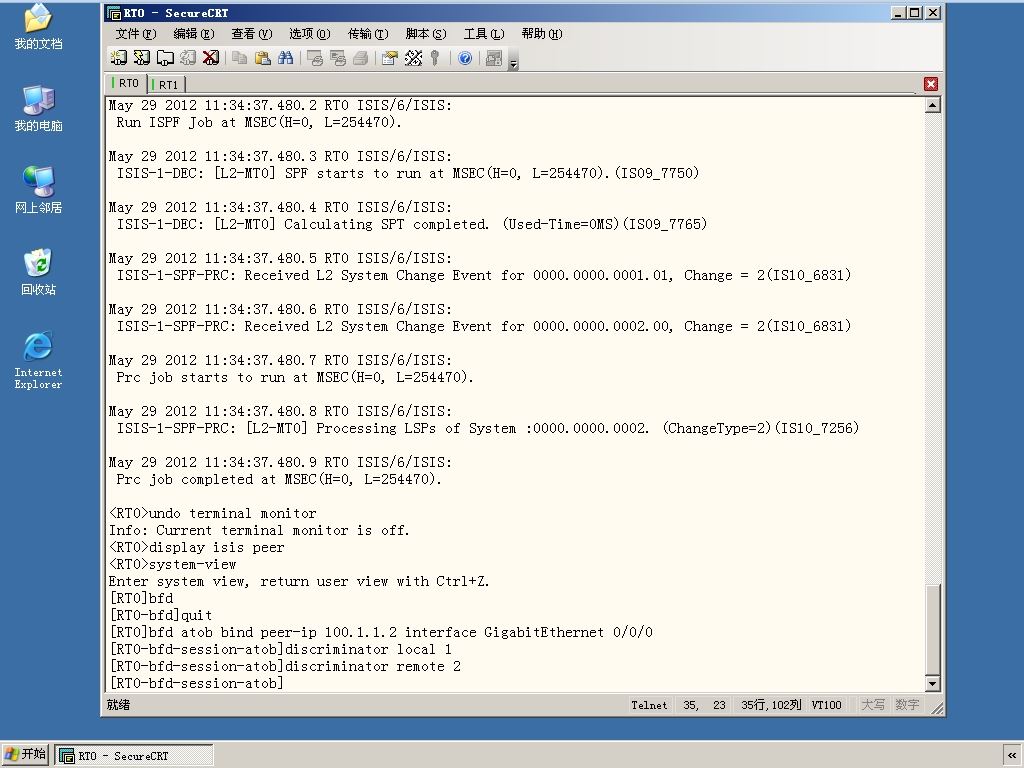The width and height of the screenshot is (1024, 768).
Task: Click the terminal prompt [RT0-bfd-session-atob]
Action: click(197, 683)
